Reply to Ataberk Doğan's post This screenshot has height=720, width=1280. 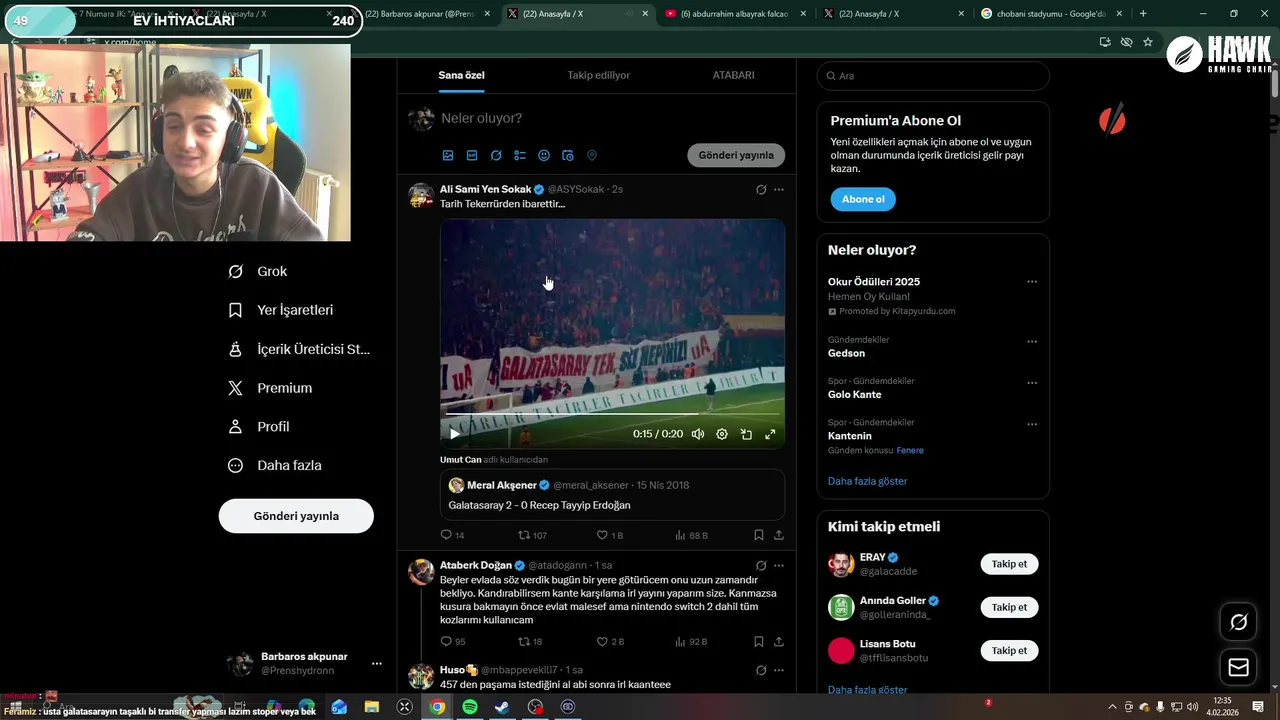click(x=453, y=641)
